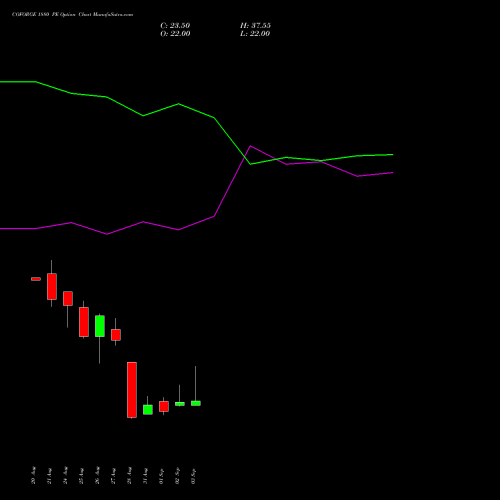
Task: Click the tall red candlestick for 28 Aug
Action: 132,390
